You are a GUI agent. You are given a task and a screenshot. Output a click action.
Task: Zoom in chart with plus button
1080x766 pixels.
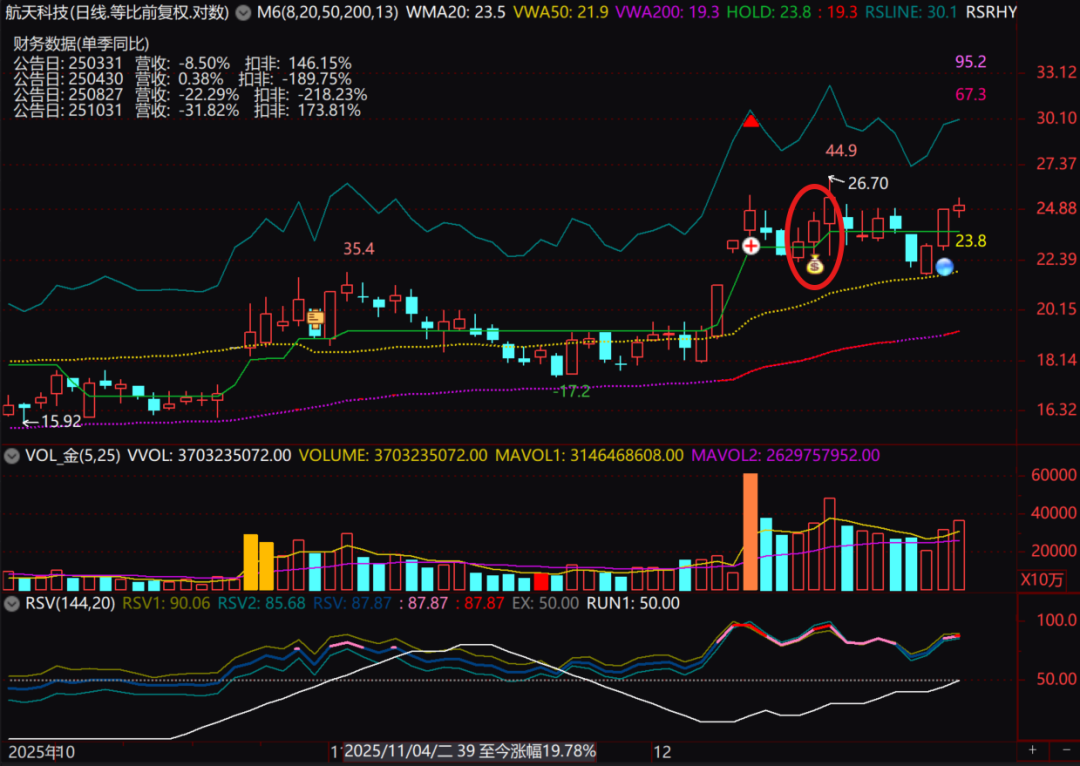[1032, 749]
